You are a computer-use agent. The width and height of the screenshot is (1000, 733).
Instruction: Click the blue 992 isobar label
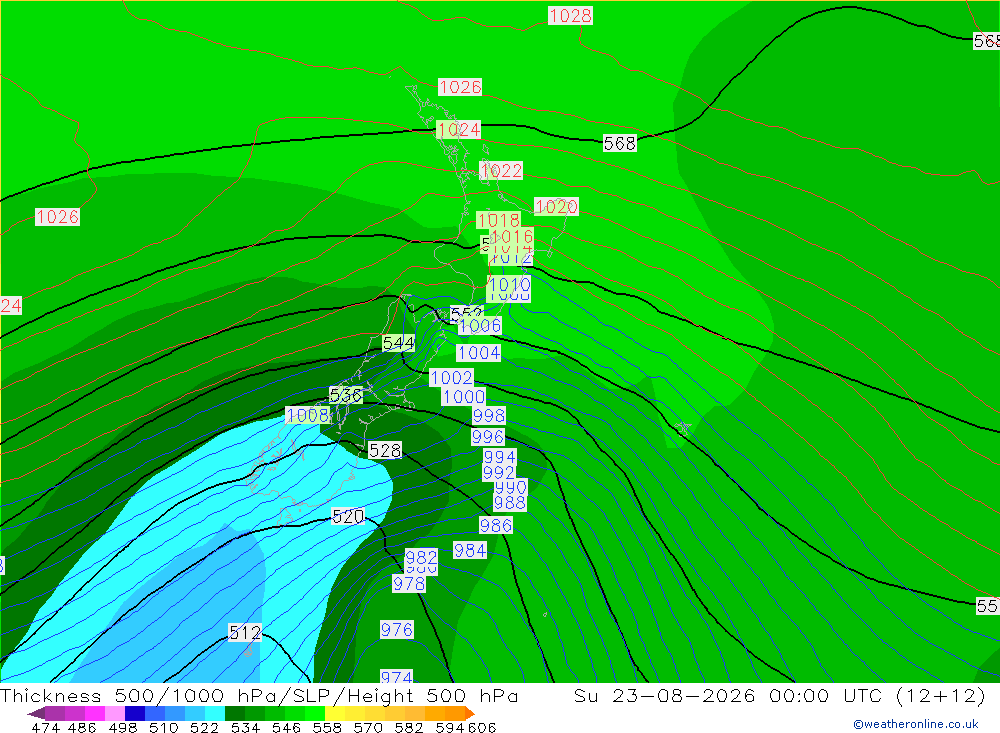(499, 472)
